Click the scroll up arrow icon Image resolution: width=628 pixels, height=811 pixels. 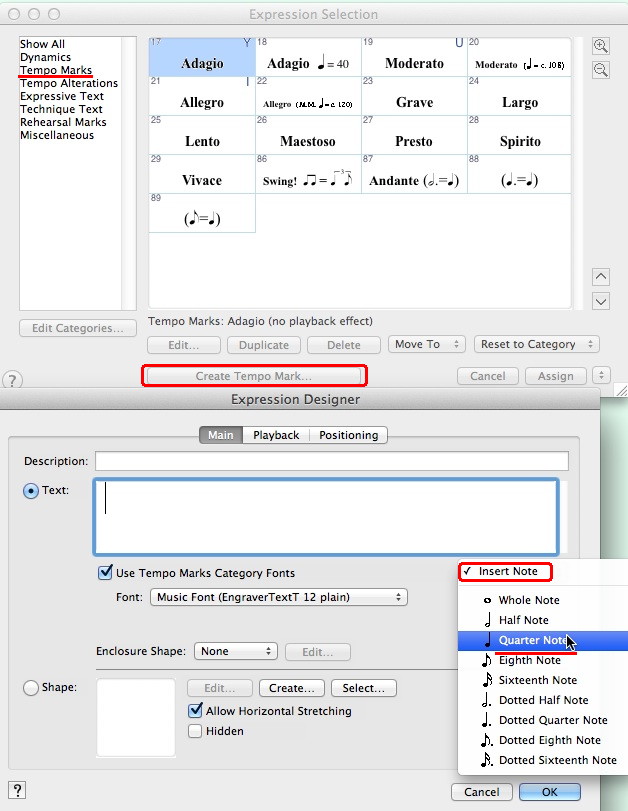click(x=601, y=277)
